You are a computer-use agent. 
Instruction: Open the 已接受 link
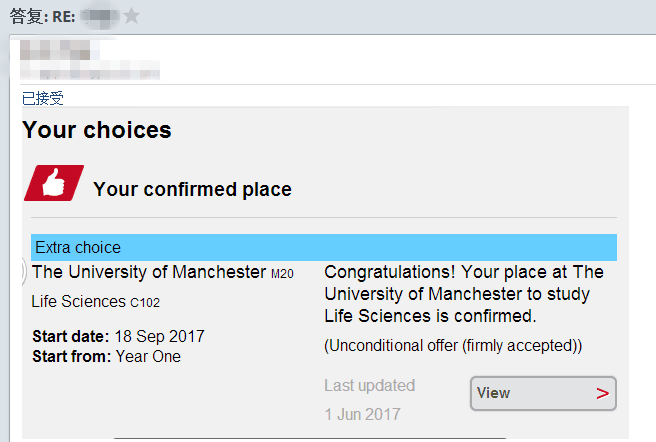tap(43, 98)
